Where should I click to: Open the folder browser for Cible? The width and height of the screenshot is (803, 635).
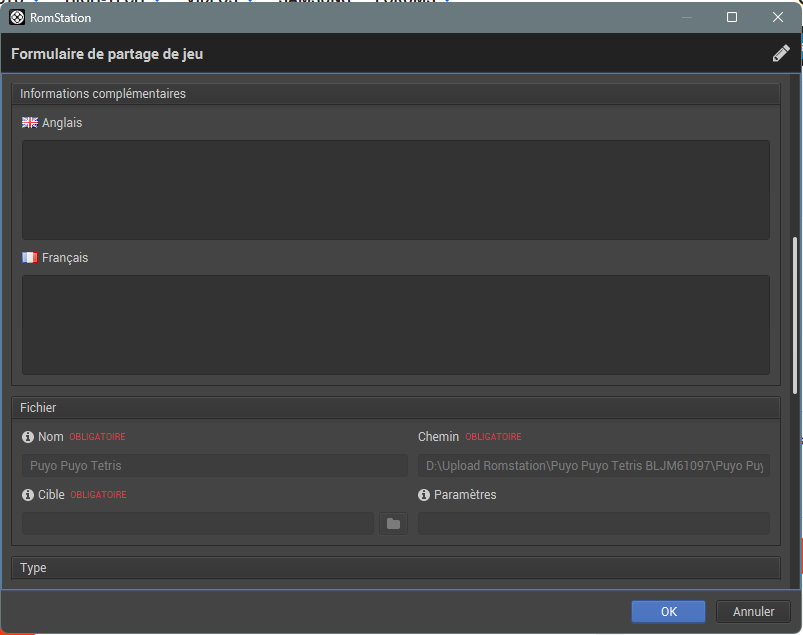tap(393, 523)
